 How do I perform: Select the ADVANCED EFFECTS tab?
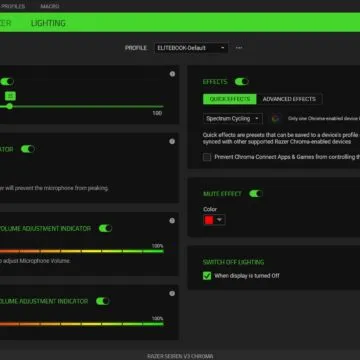(289, 99)
